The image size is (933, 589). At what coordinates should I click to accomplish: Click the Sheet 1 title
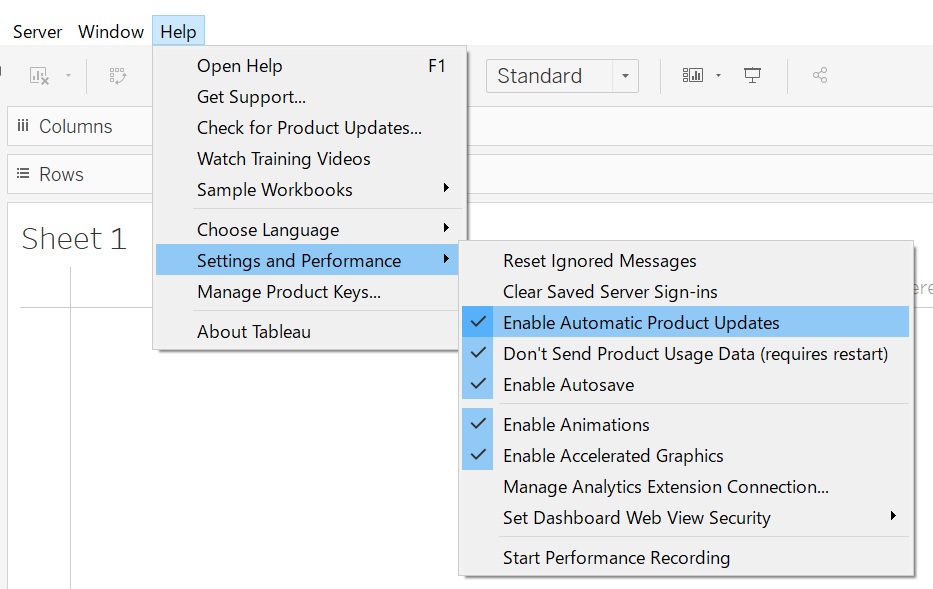pos(74,239)
